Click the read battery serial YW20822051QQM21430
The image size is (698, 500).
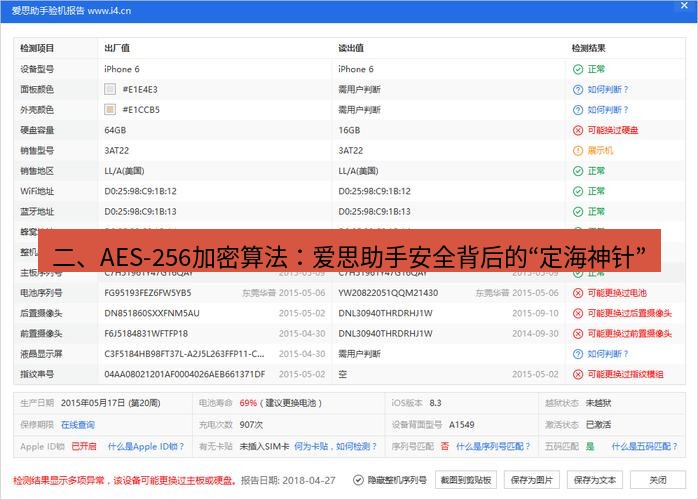coord(388,293)
